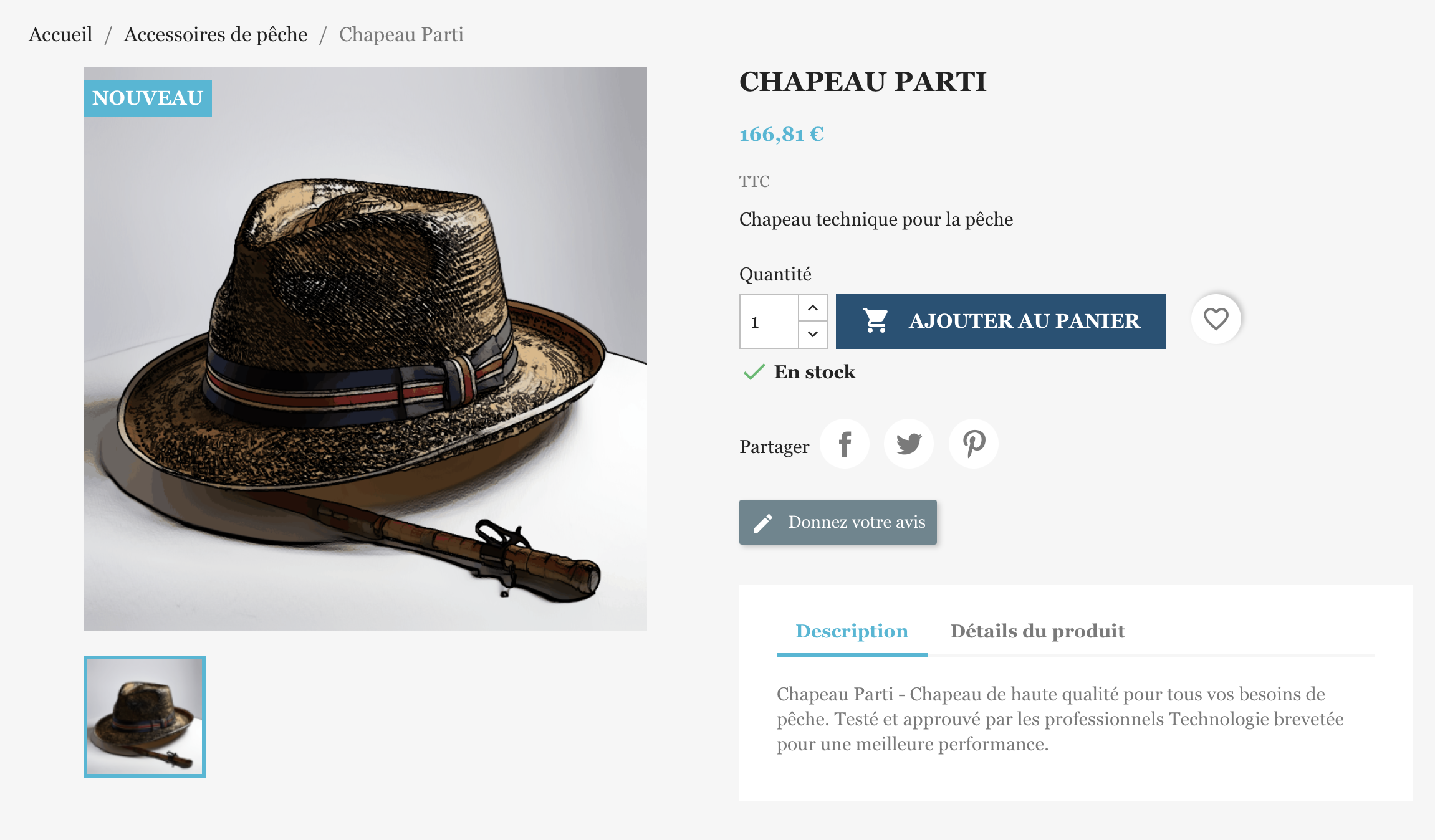1435x840 pixels.
Task: Click Donnez votre avis button
Action: pyautogui.click(x=838, y=522)
